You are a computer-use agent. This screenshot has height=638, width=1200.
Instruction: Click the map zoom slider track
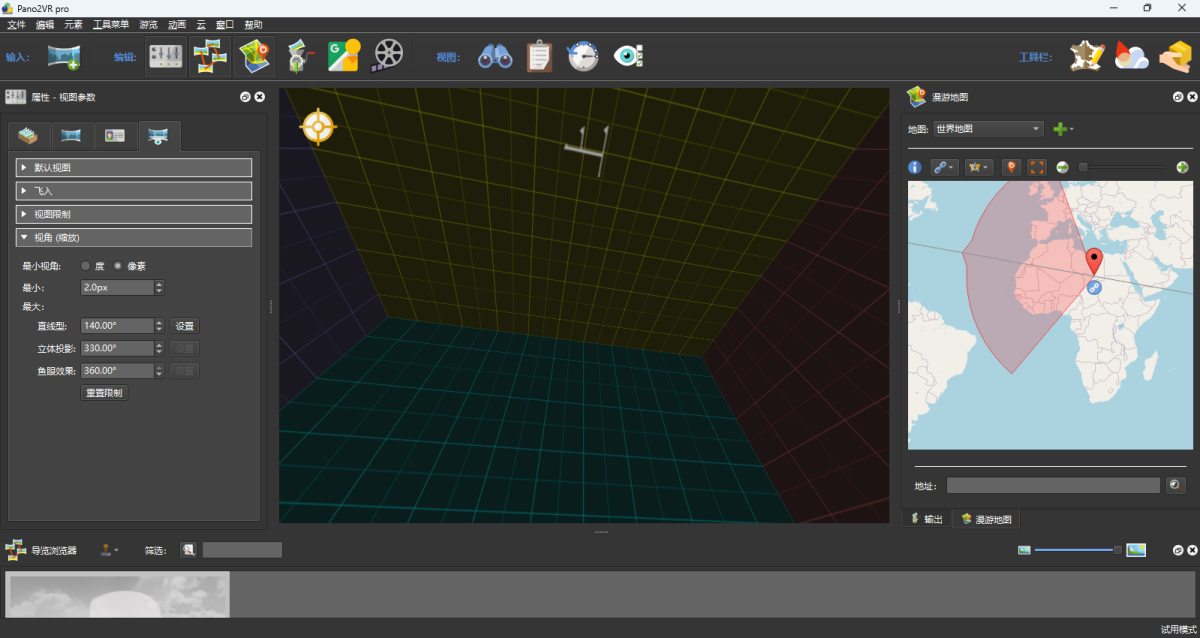1125,167
